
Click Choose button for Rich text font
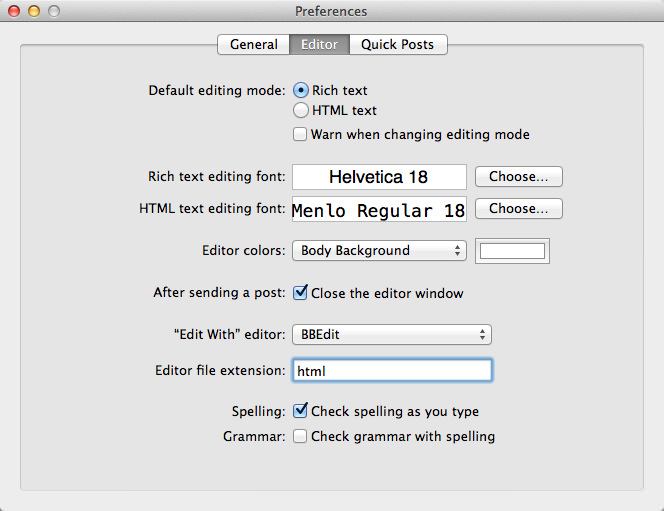coord(518,177)
